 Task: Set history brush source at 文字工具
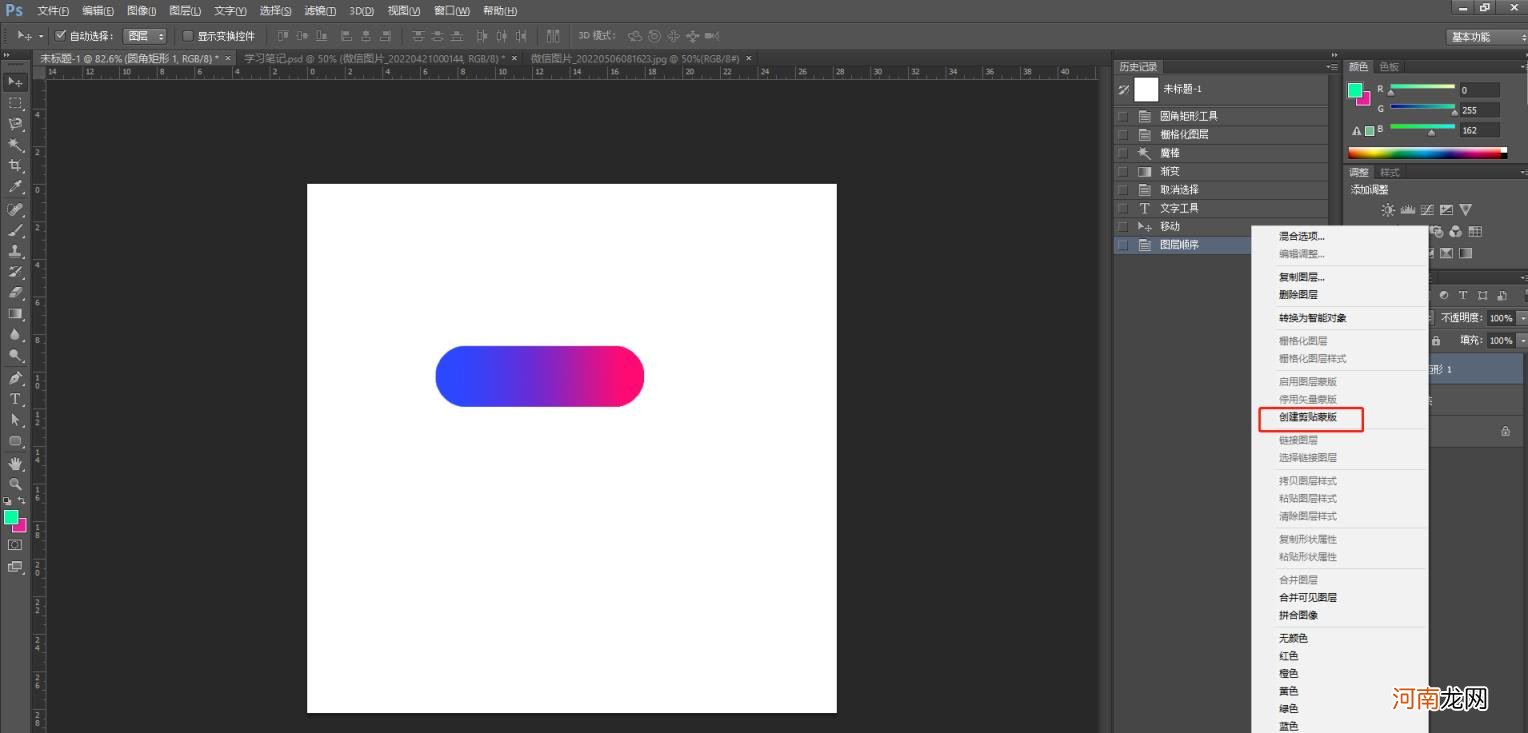click(1122, 208)
